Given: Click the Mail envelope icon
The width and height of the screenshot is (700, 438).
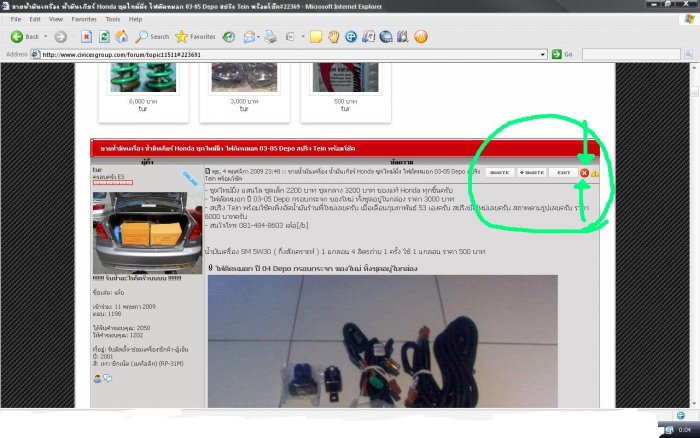Looking at the screenshot, I should click(x=249, y=37).
